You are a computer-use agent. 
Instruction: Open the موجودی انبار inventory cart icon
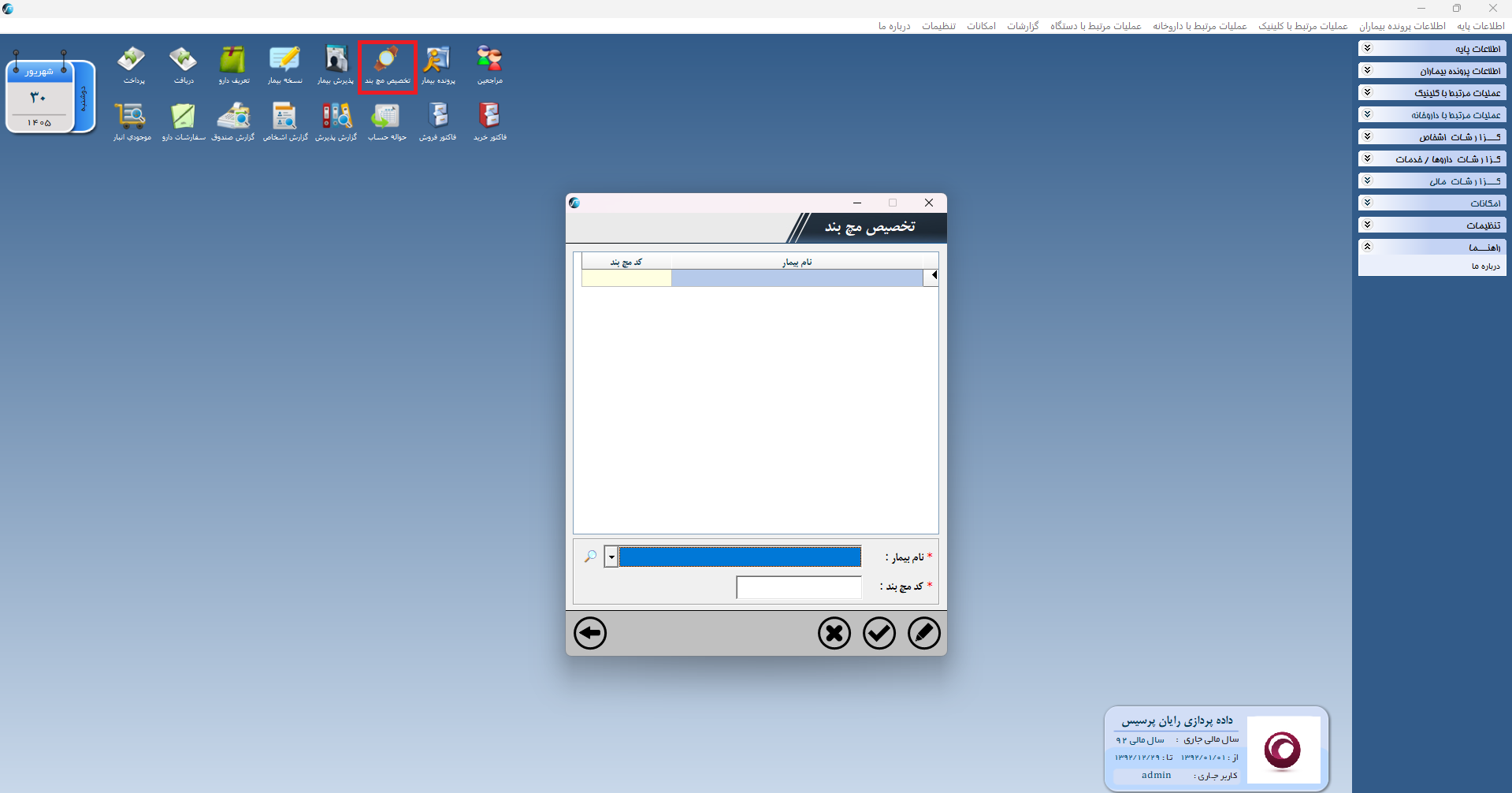coord(132,121)
